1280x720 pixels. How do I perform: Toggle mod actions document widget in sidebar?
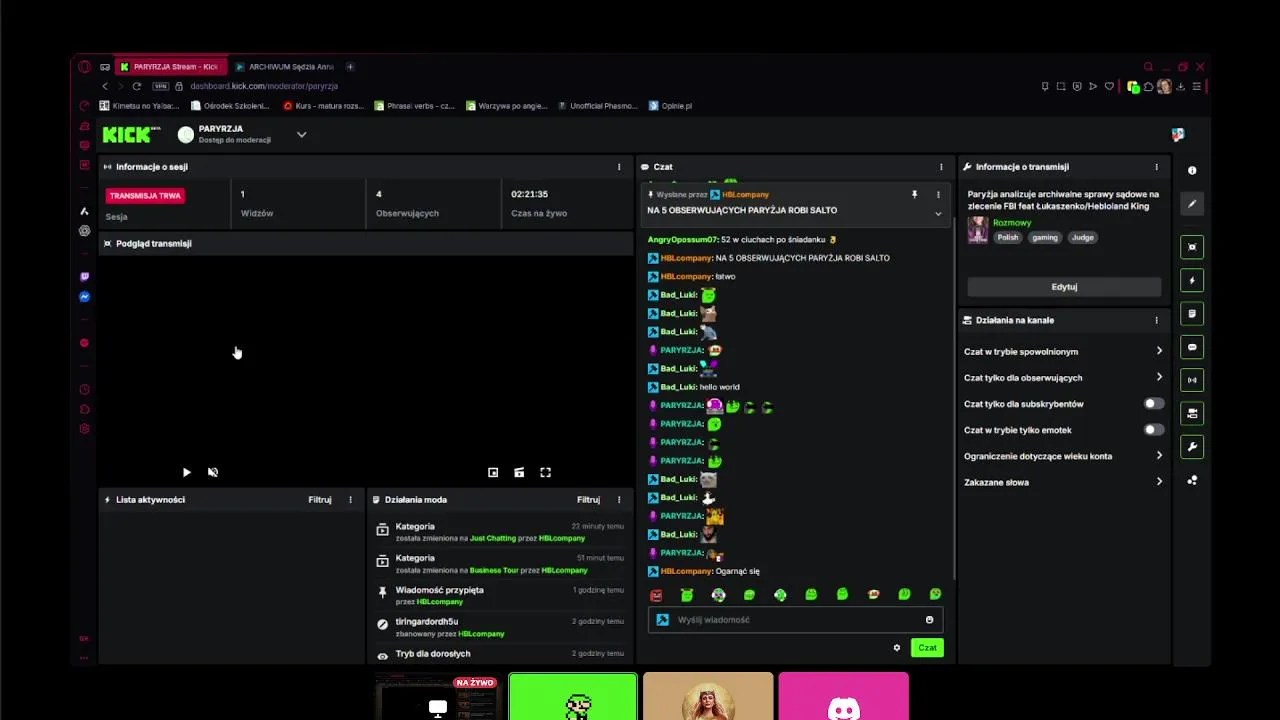(1191, 313)
